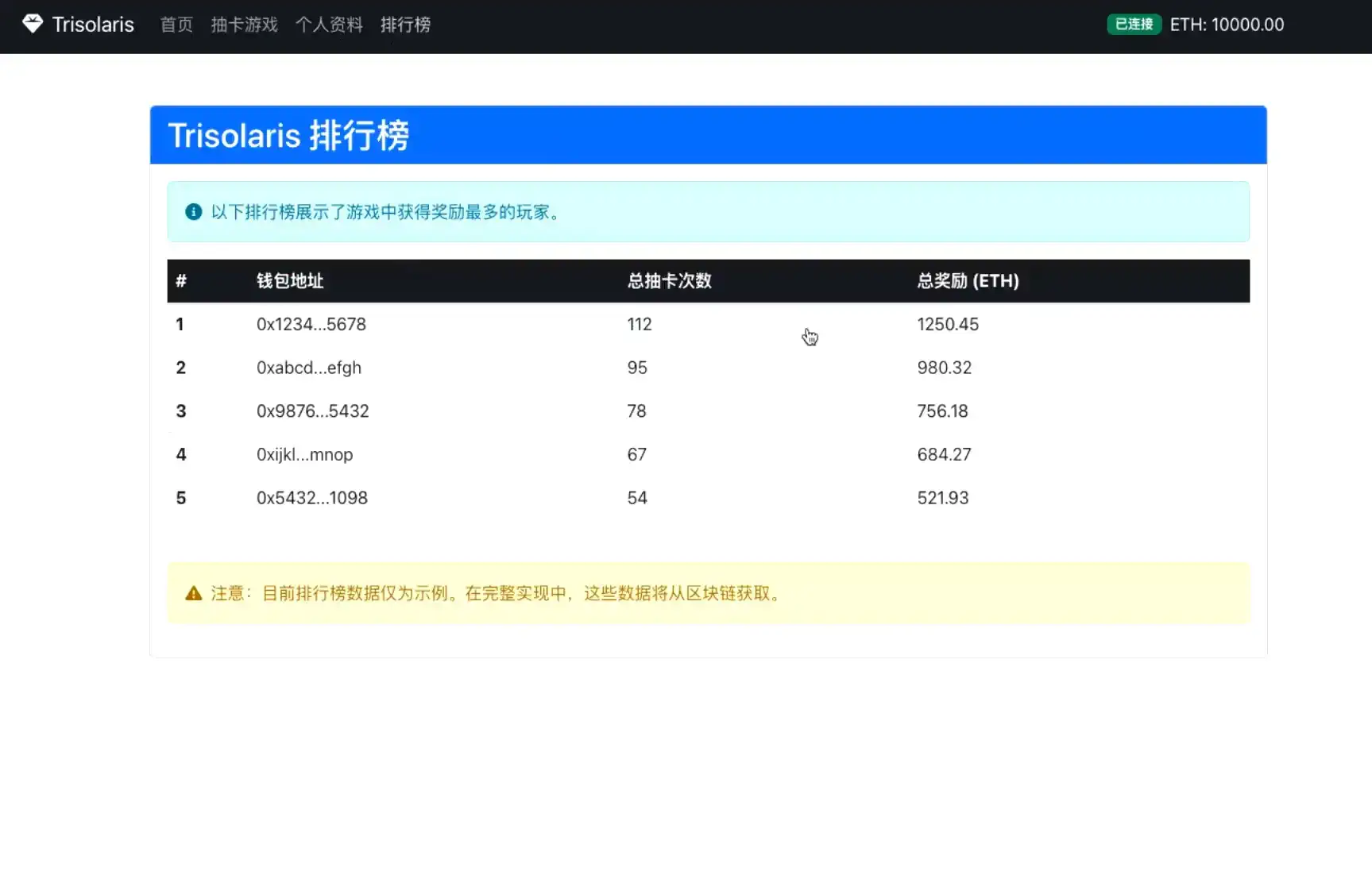1372x879 pixels.
Task: Click rank number 1 in the leaderboard
Action: click(x=180, y=324)
